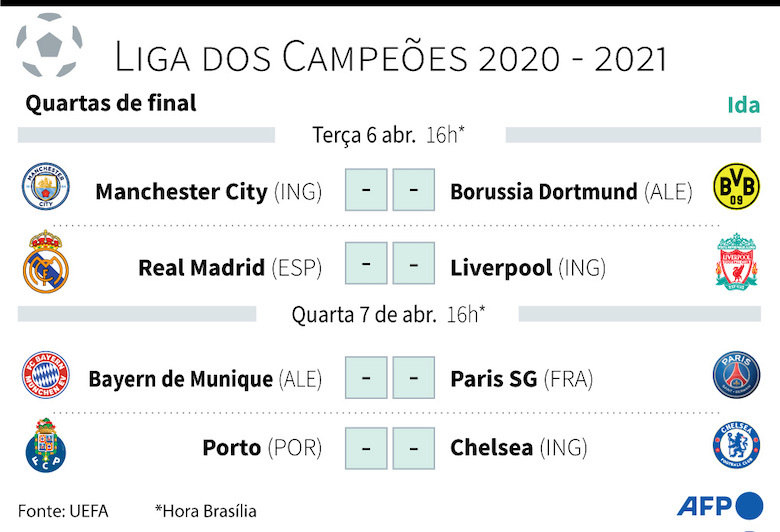The height and width of the screenshot is (532, 780).
Task: Click Borussia Dortmund's score box
Action: (413, 190)
